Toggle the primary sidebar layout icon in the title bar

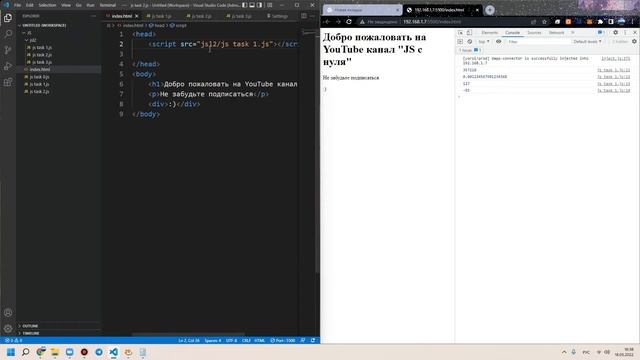(244, 5)
